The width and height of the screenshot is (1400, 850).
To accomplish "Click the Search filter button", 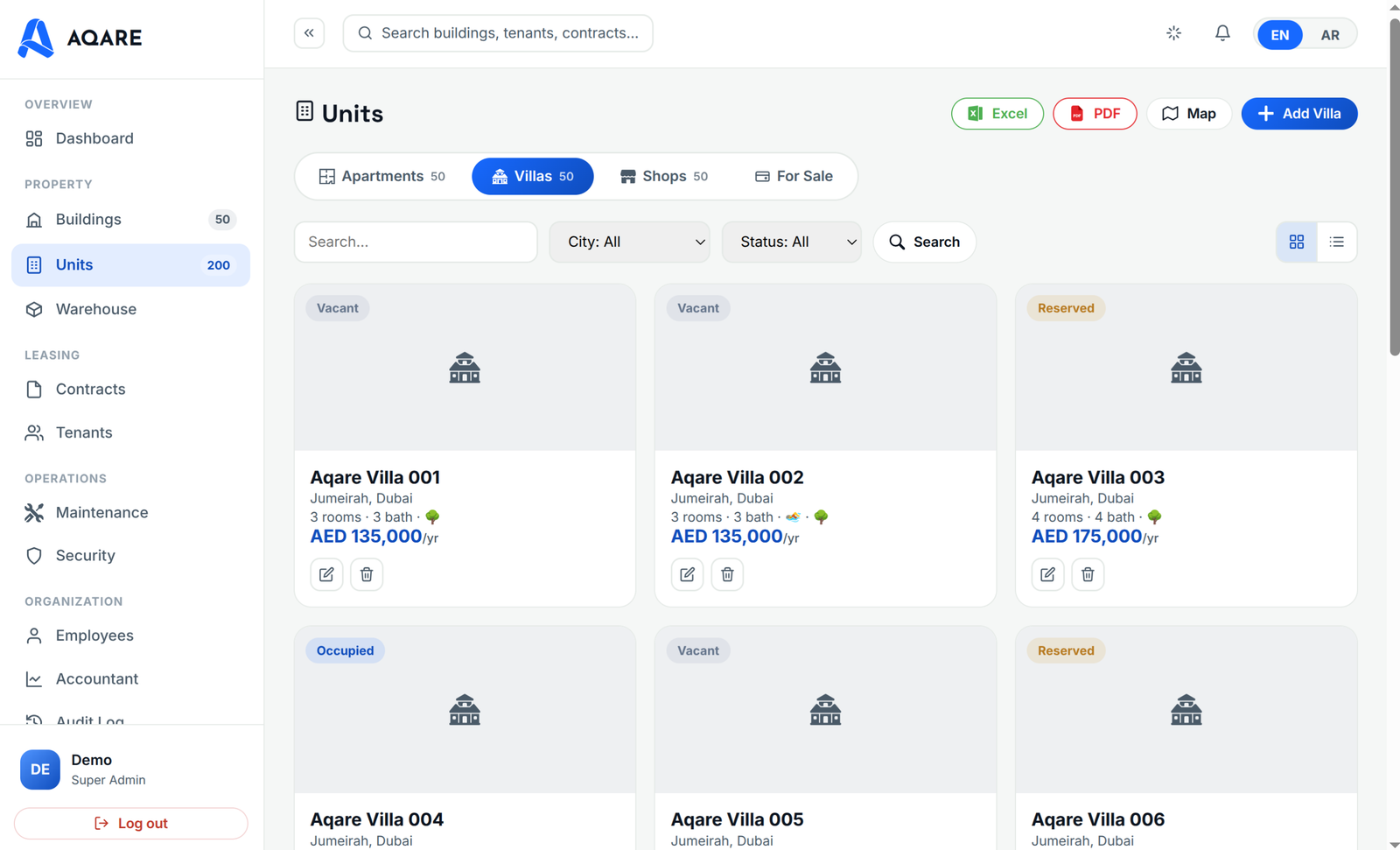I will [x=924, y=242].
